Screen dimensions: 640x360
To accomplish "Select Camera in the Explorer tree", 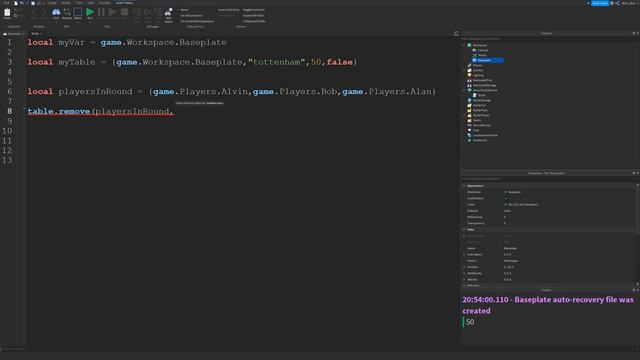I will point(483,50).
